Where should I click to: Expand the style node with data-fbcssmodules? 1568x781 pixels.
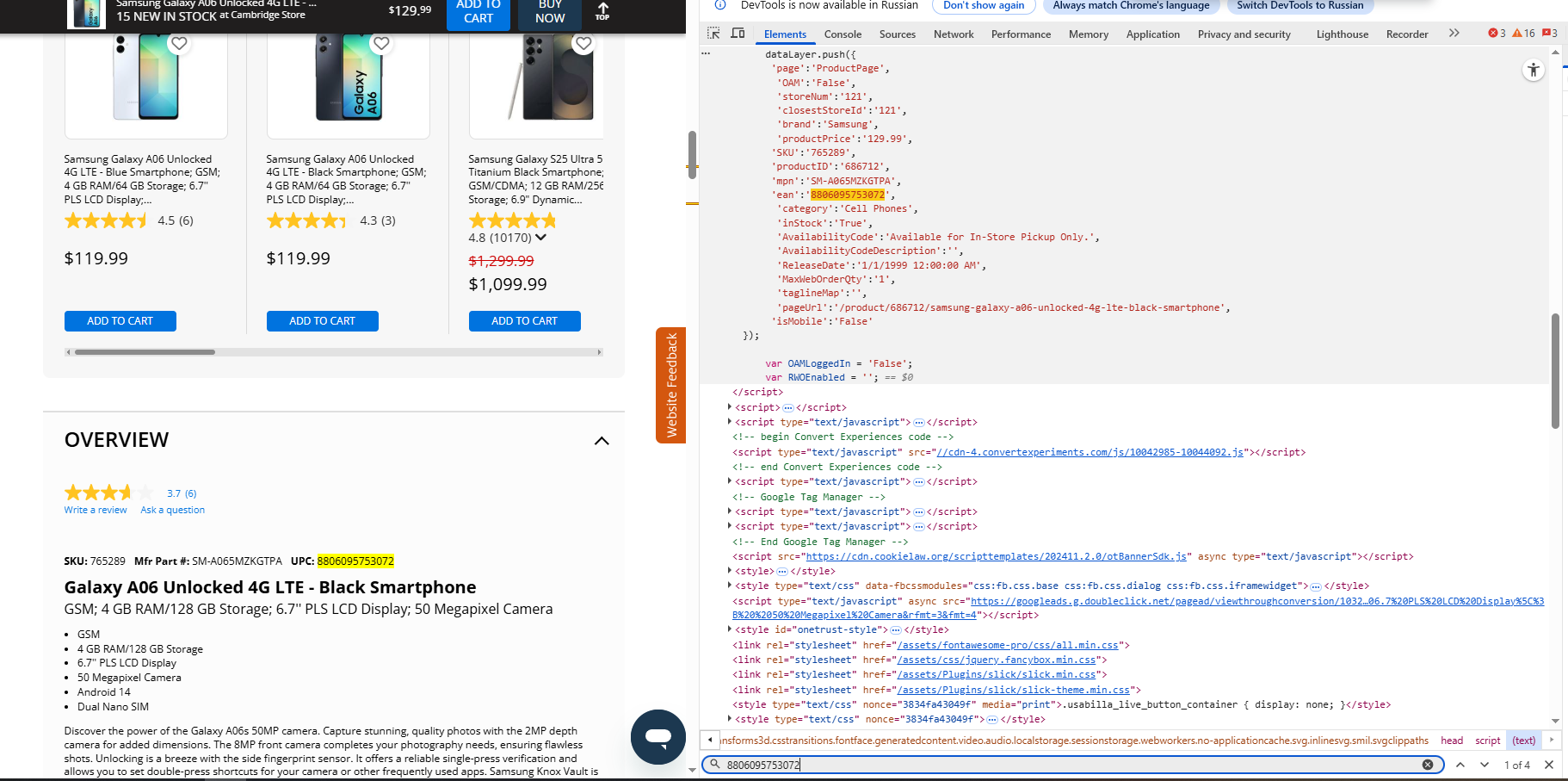(x=730, y=586)
